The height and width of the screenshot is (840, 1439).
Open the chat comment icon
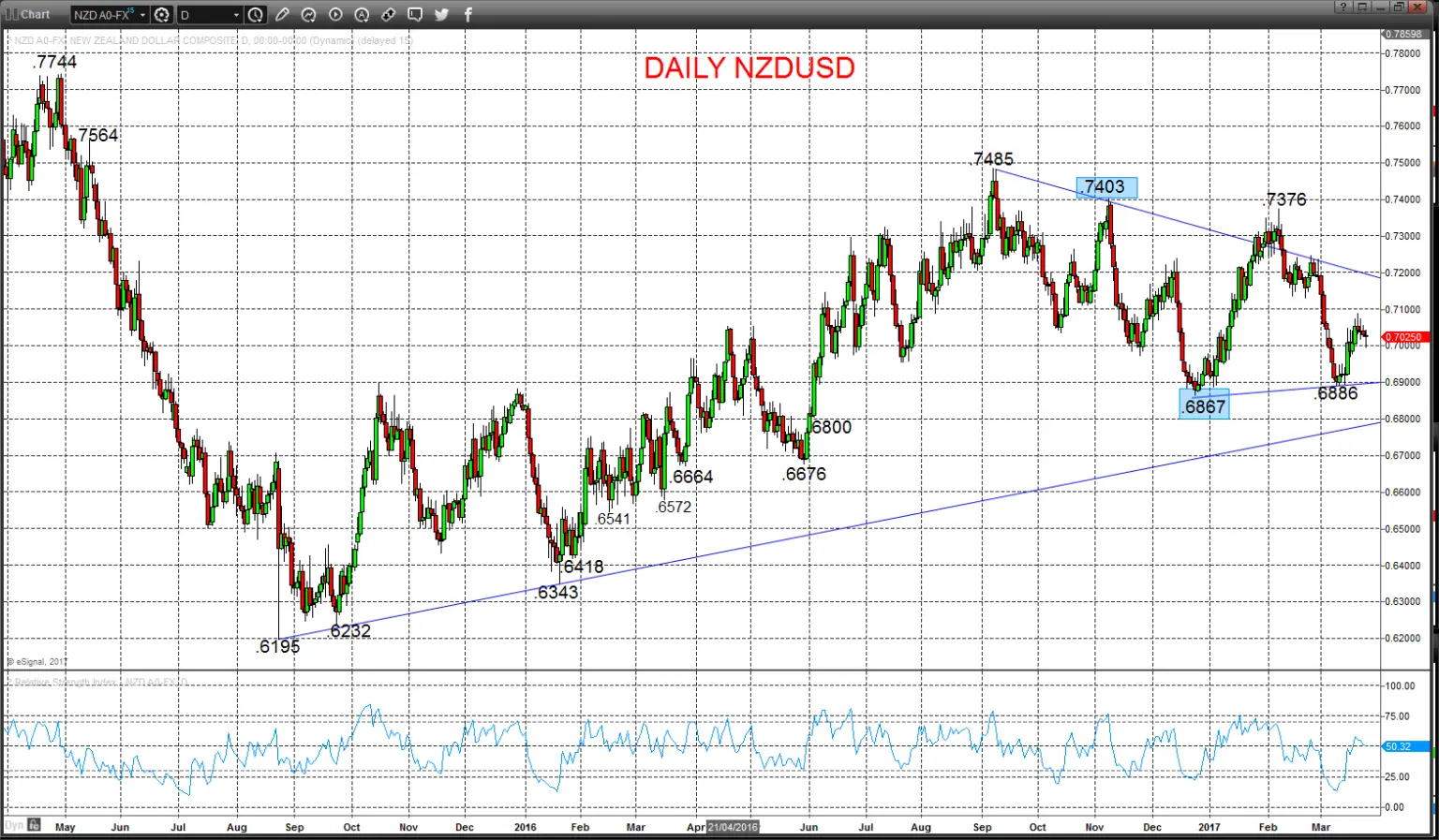click(415, 15)
